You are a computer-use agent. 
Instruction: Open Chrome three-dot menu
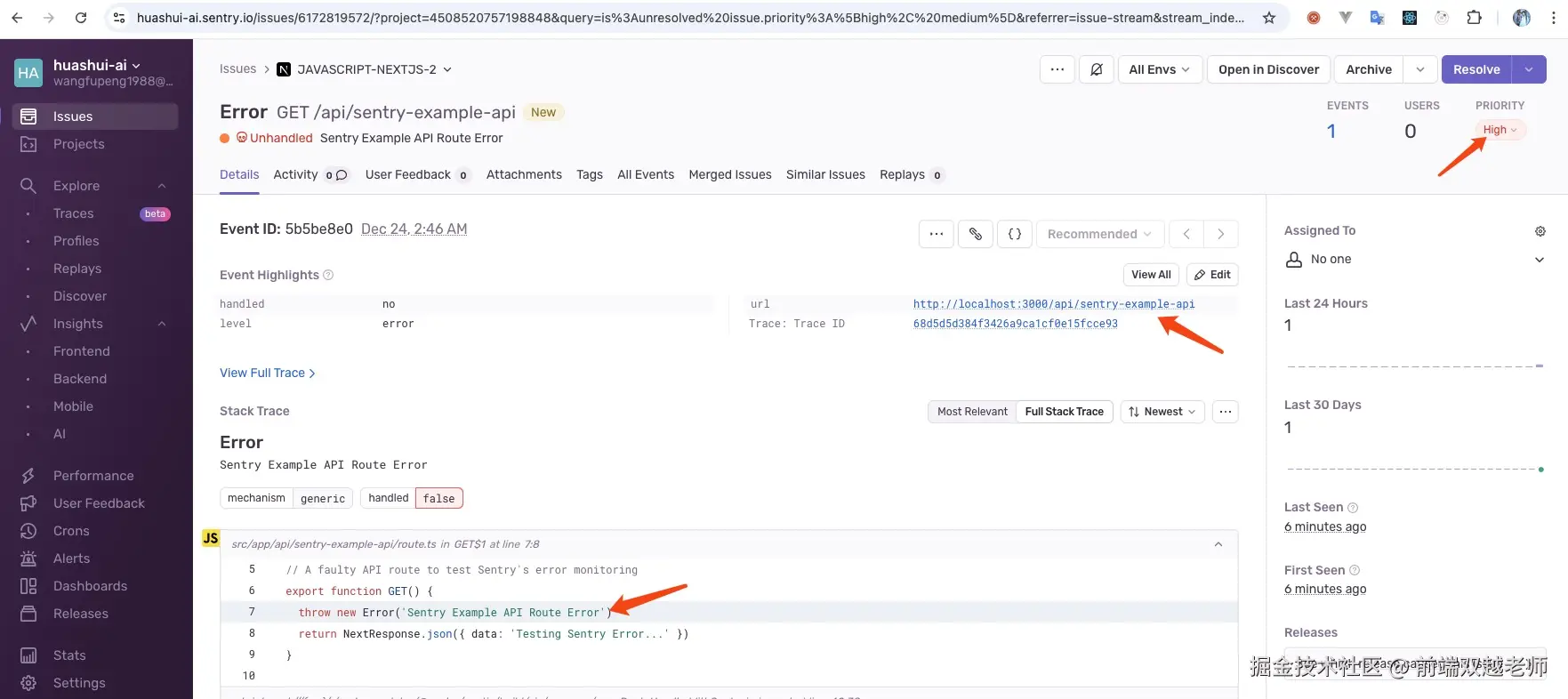click(x=1553, y=18)
